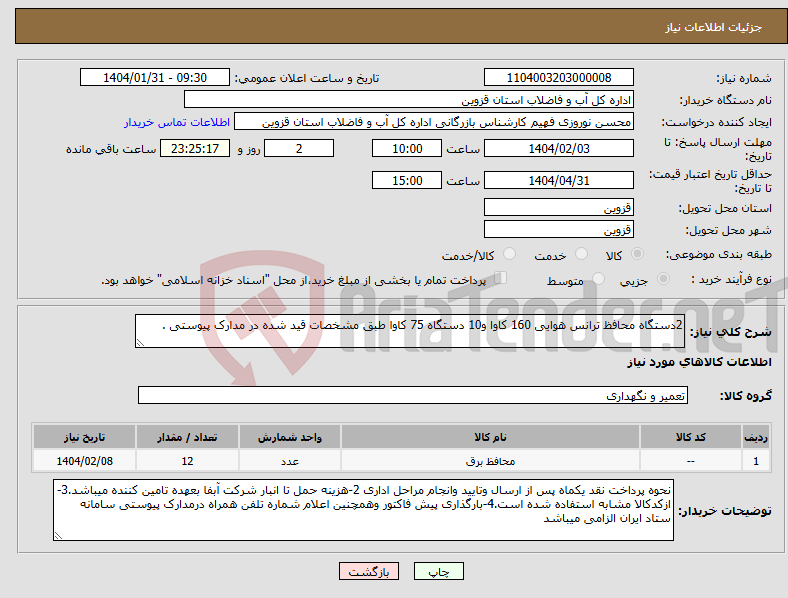Click the تعداد / مقدار column header

point(187,437)
